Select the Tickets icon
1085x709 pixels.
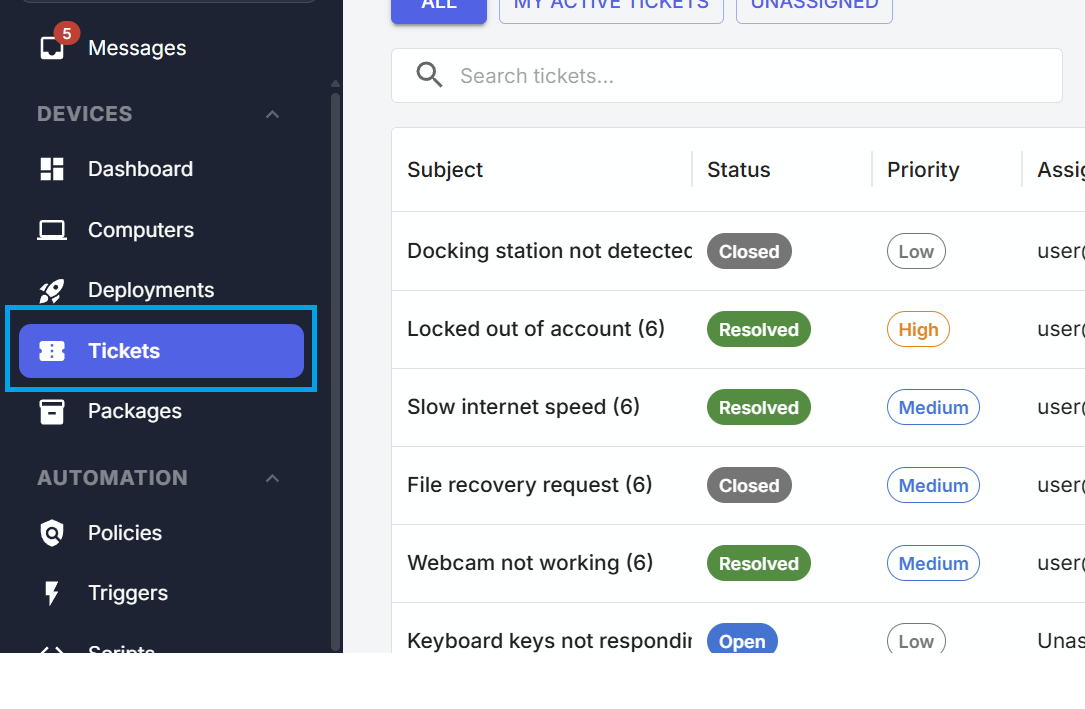pyautogui.click(x=51, y=350)
